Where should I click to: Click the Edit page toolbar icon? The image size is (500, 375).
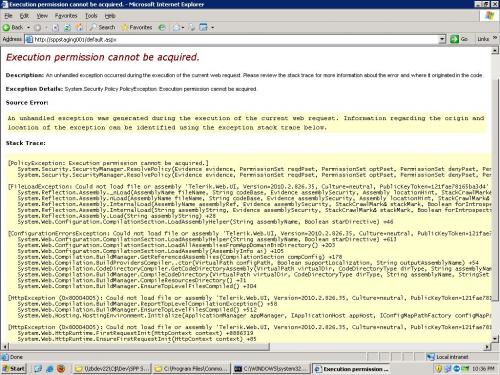pyautogui.click(x=203, y=27)
